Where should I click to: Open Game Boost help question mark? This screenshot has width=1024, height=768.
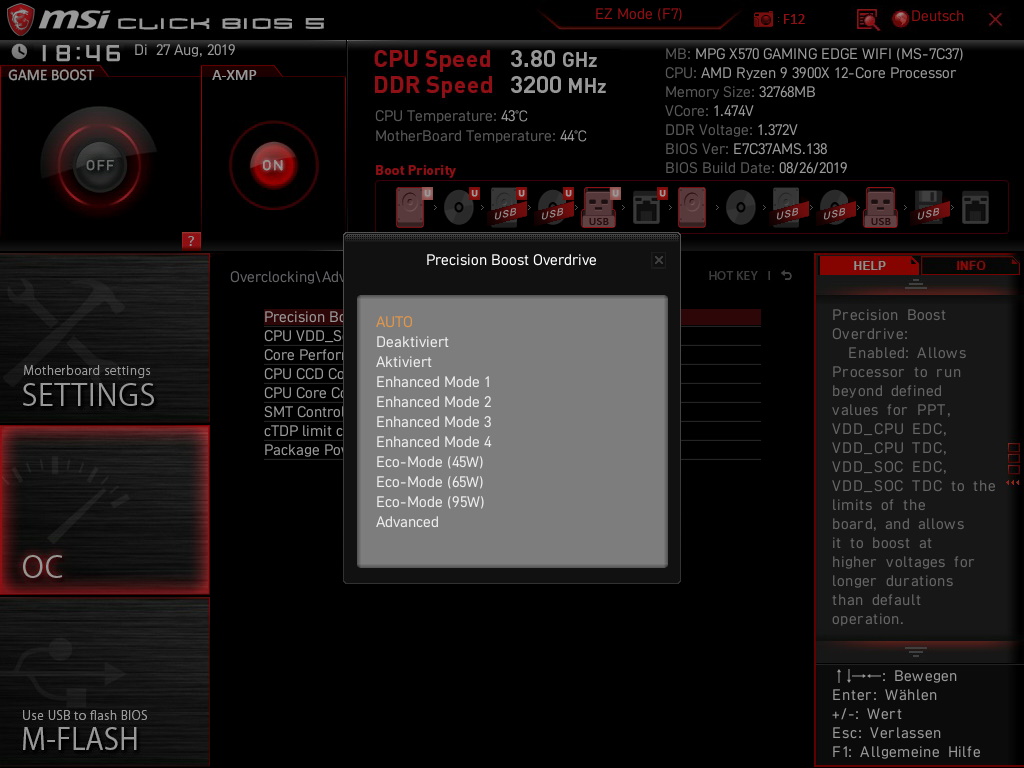click(x=191, y=240)
